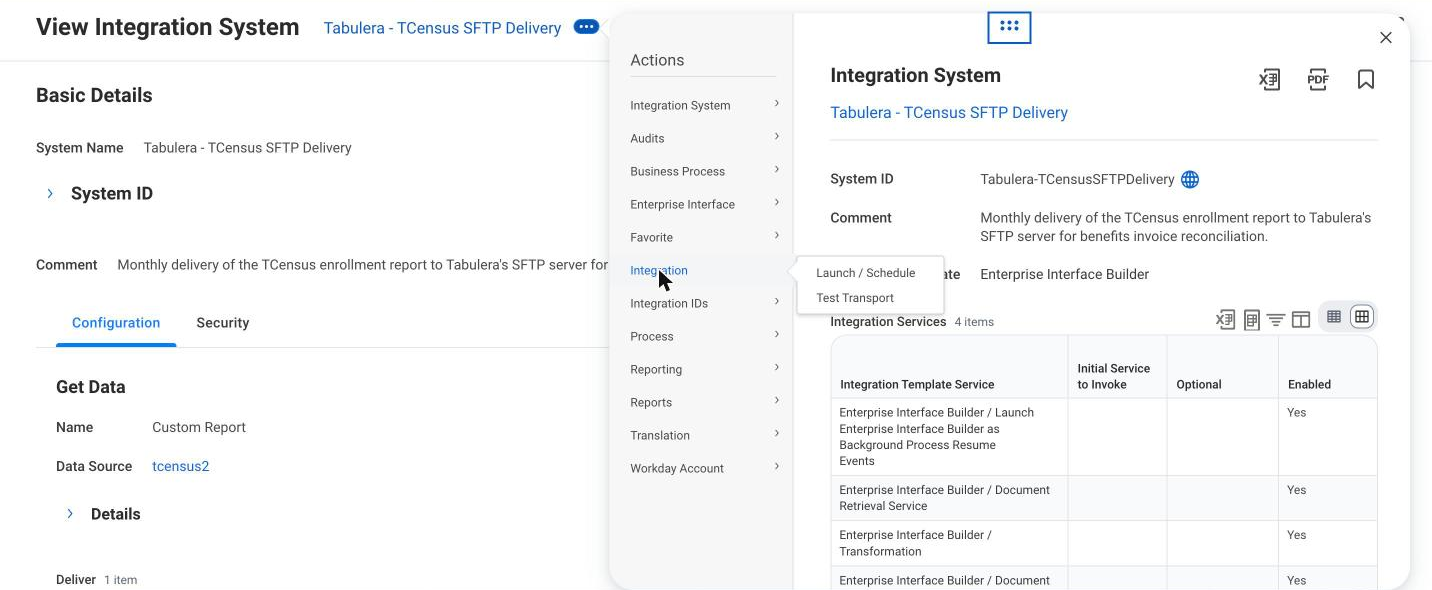
Task: Open the Workday Account action item
Action: pos(677,469)
